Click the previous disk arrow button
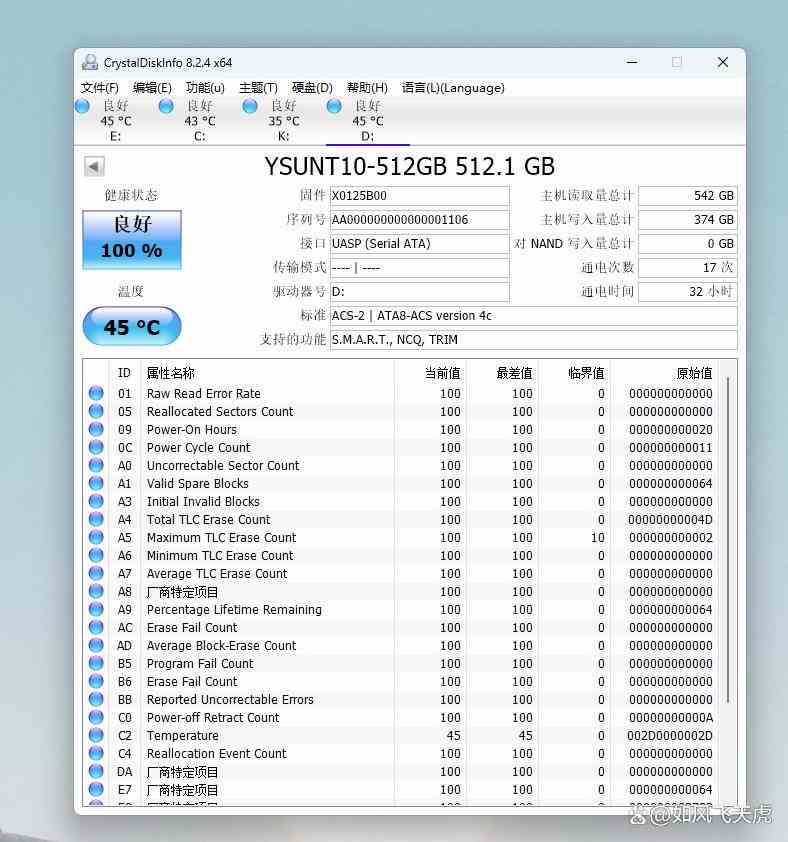This screenshot has width=788, height=842. pyautogui.click(x=94, y=167)
